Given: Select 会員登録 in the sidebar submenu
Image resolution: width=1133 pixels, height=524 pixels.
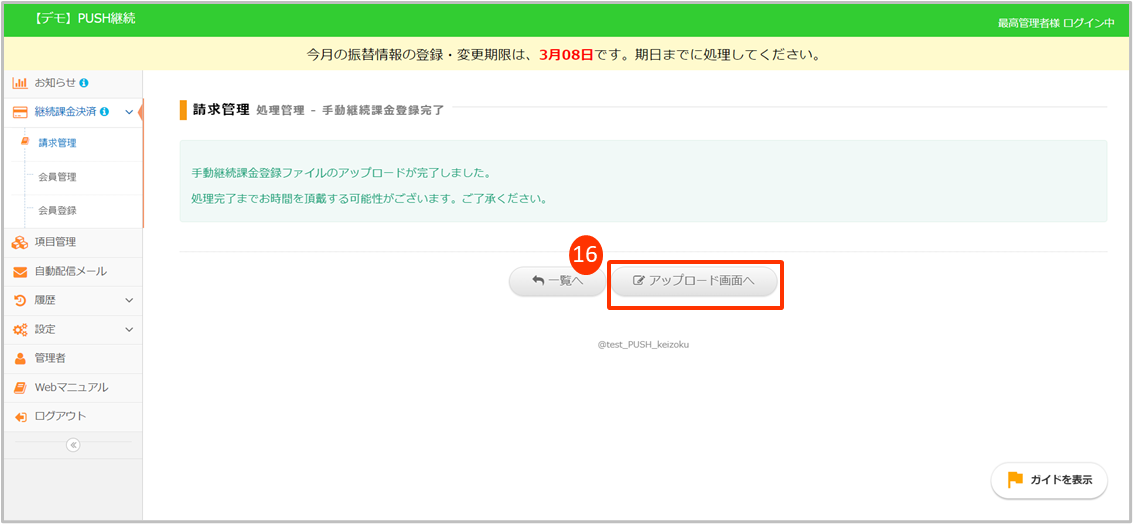Looking at the screenshot, I should 57,211.
